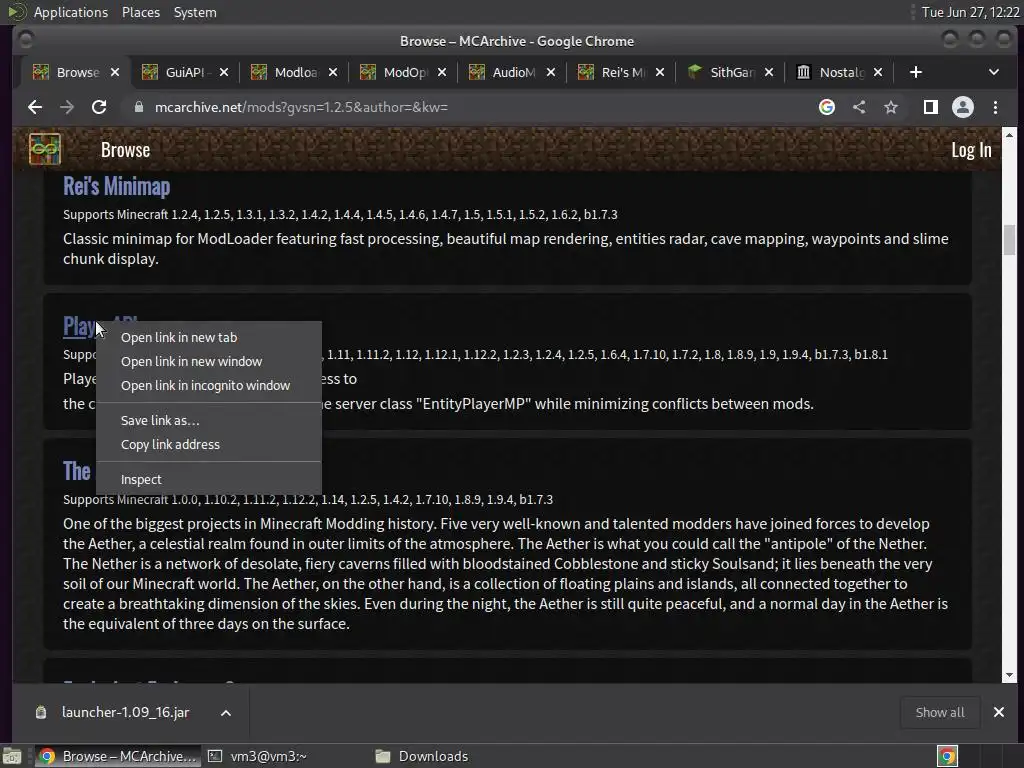Click the Google icon in address bar

pyautogui.click(x=827, y=107)
